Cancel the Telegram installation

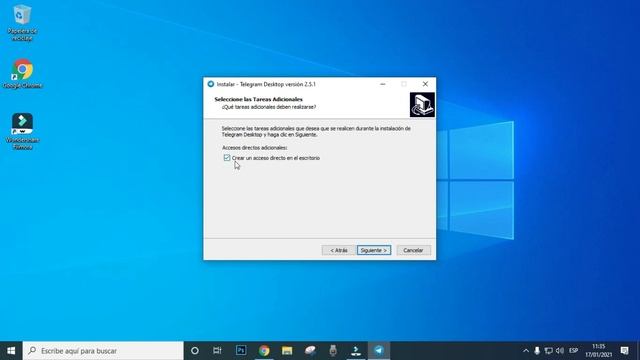coord(413,250)
